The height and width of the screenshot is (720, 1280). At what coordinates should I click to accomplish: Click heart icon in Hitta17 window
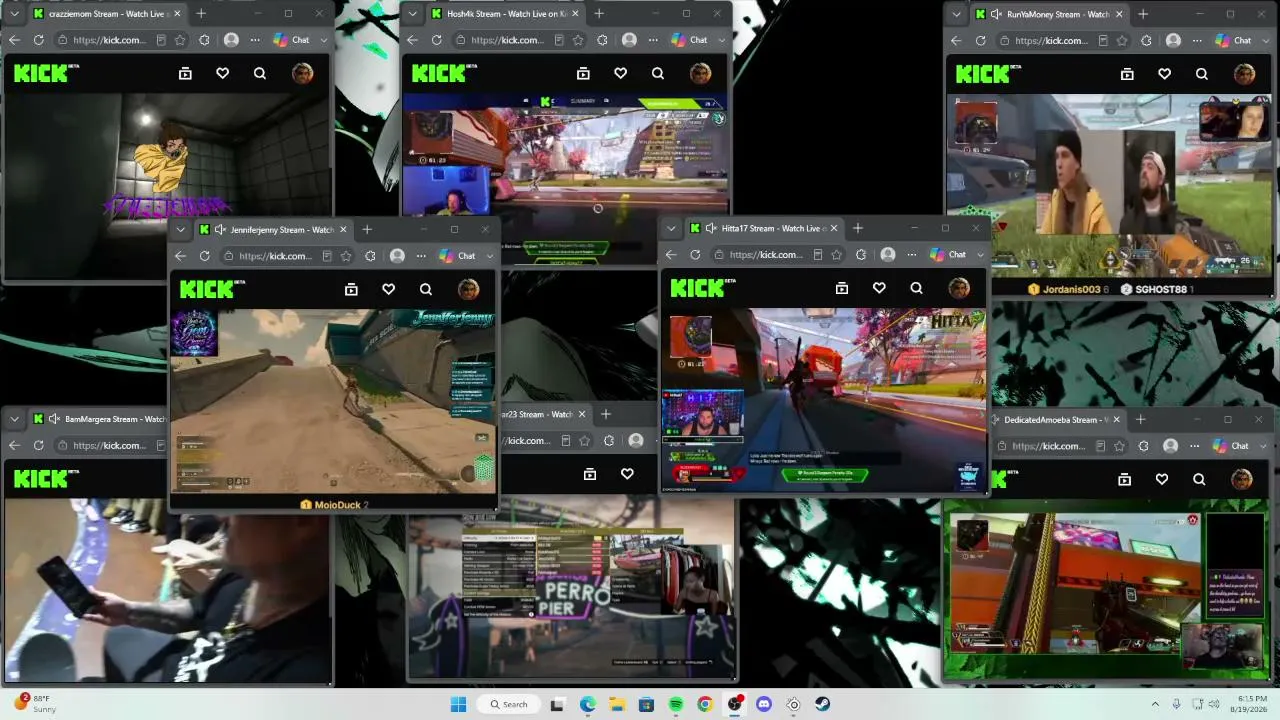(x=879, y=288)
